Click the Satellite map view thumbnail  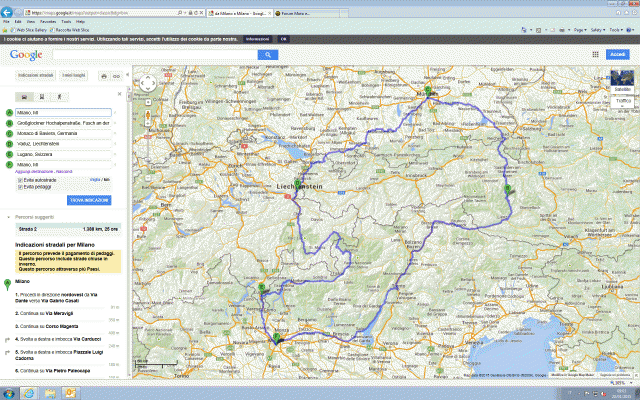click(x=622, y=81)
